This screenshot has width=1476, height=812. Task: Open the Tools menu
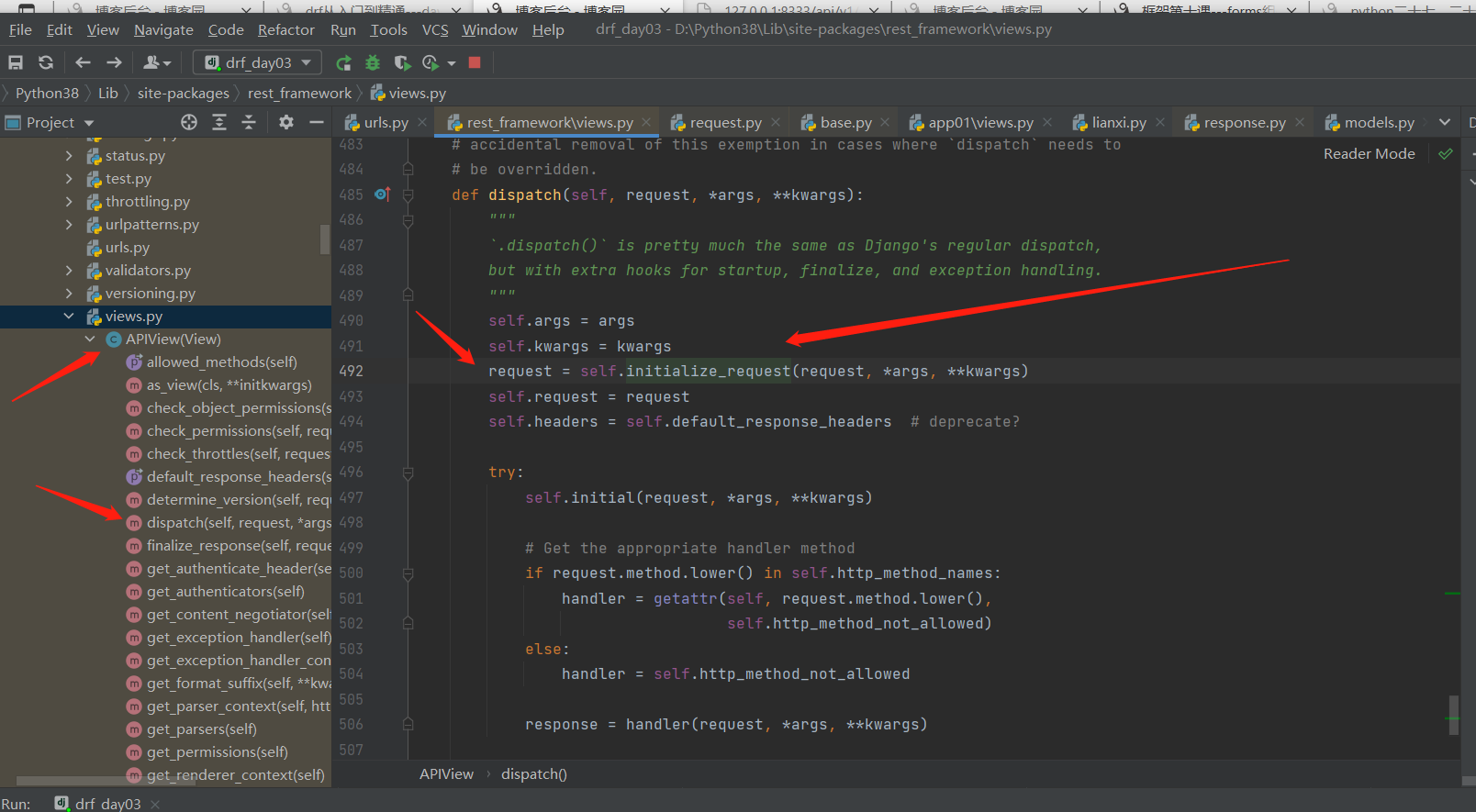(388, 29)
